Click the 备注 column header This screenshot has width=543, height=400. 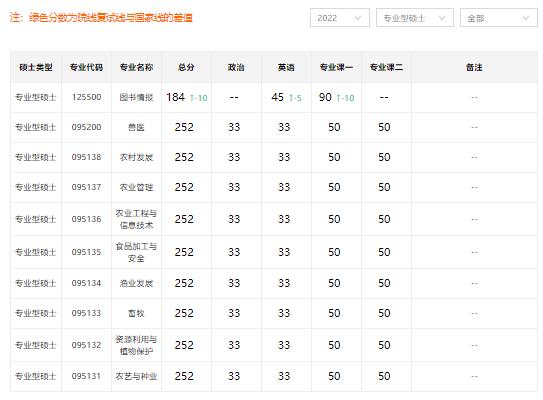coord(474,67)
